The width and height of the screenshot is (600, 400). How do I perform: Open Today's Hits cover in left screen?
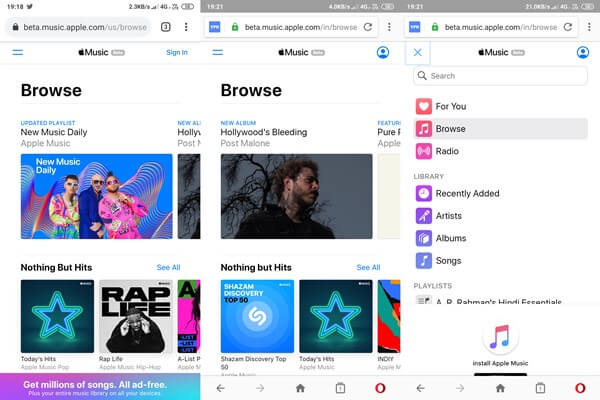(x=57, y=316)
